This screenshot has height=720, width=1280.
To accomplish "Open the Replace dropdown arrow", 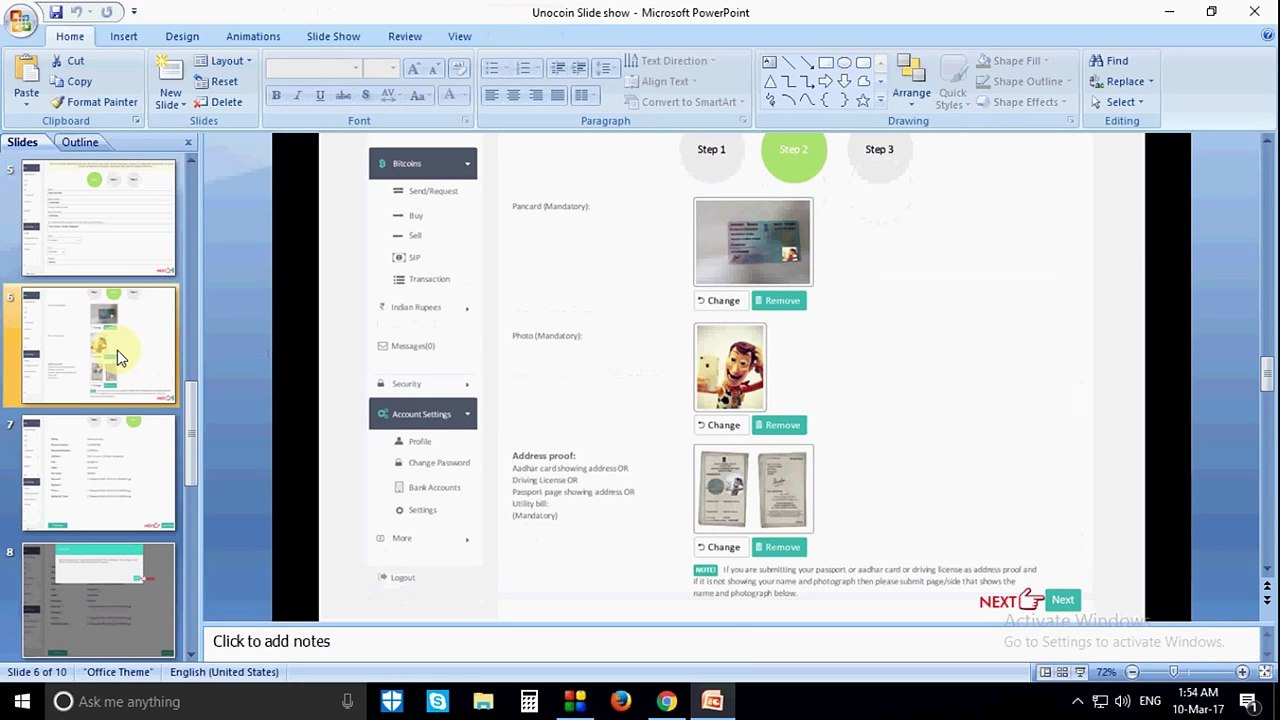I will (x=1151, y=82).
